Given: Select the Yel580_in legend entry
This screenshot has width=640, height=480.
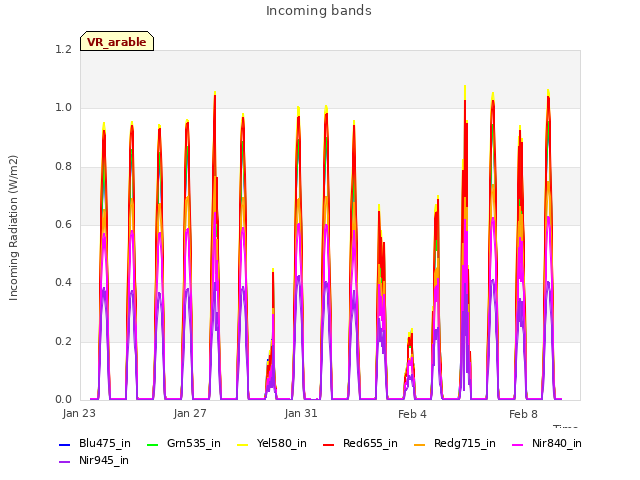Looking at the screenshot, I should 272,444.
